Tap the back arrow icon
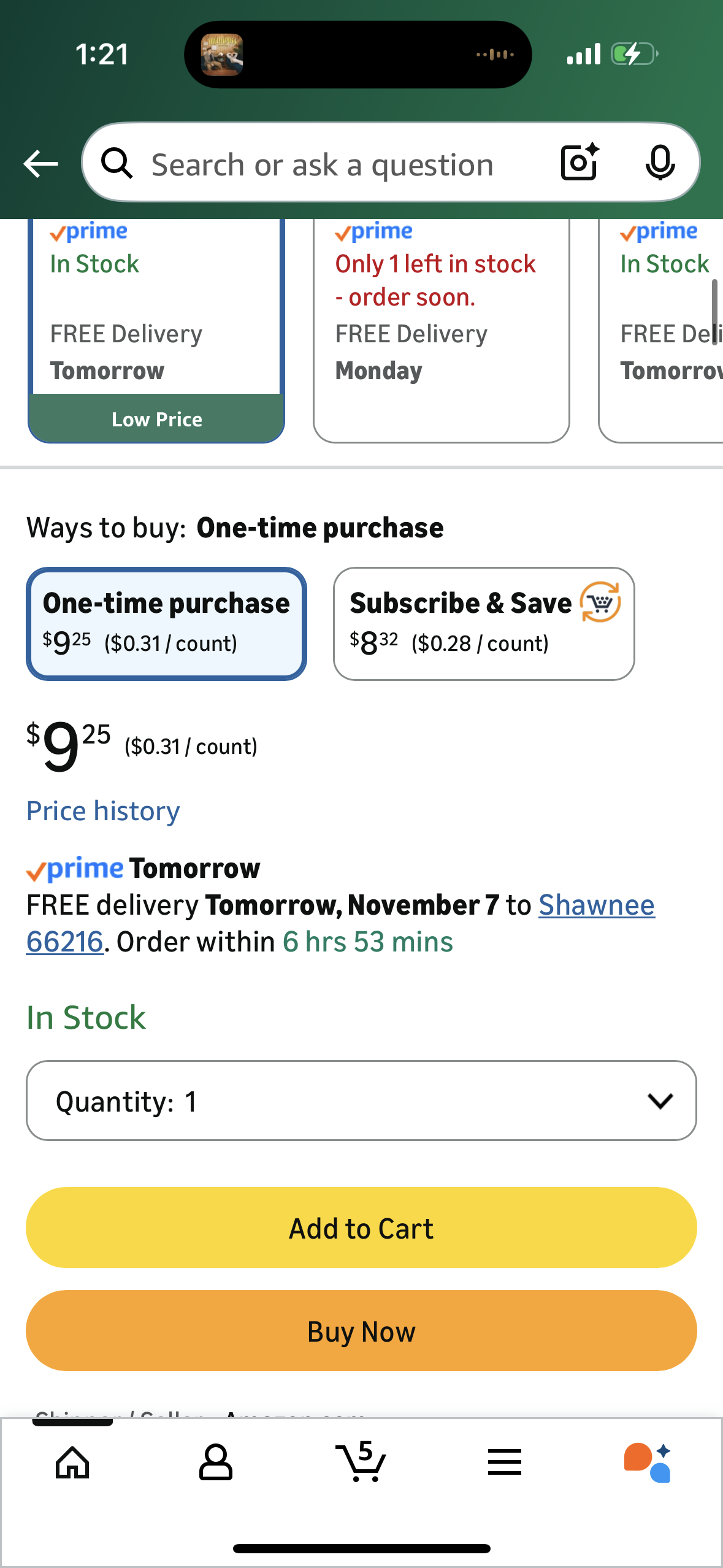This screenshot has height=1568, width=723. pos(40,164)
